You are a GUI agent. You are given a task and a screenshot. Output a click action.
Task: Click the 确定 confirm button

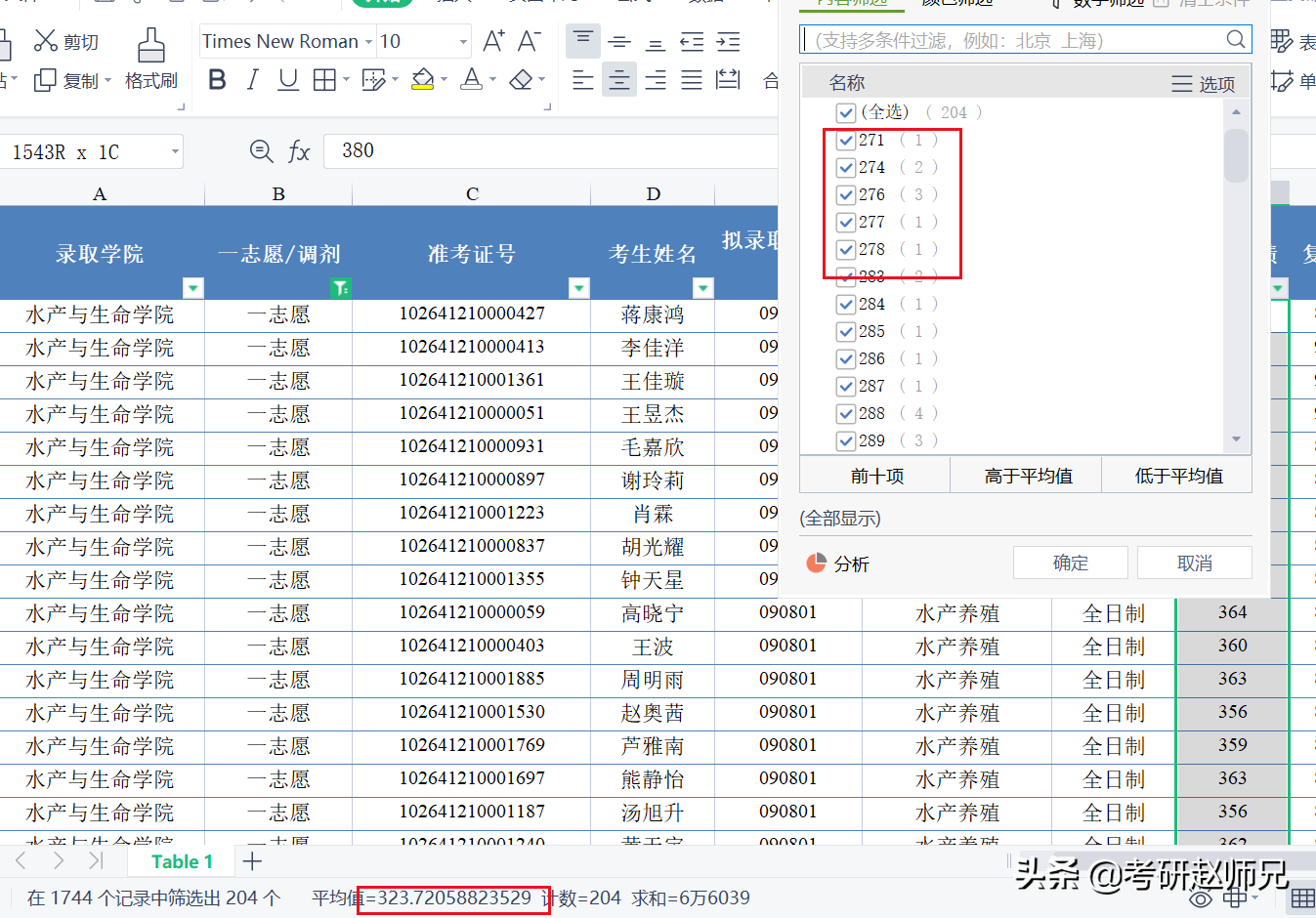pos(1070,562)
